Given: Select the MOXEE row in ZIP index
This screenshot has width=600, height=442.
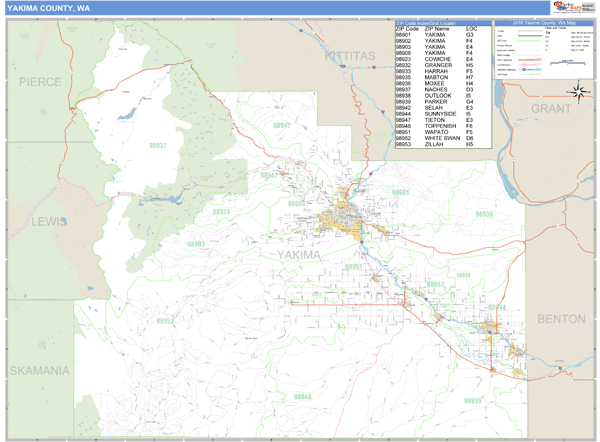Looking at the screenshot, I should pyautogui.click(x=435, y=83).
